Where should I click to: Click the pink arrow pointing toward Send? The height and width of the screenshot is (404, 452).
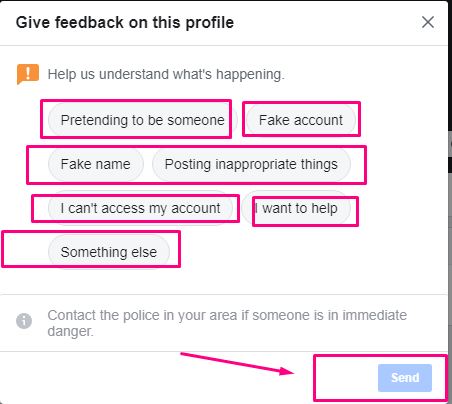click(x=237, y=363)
